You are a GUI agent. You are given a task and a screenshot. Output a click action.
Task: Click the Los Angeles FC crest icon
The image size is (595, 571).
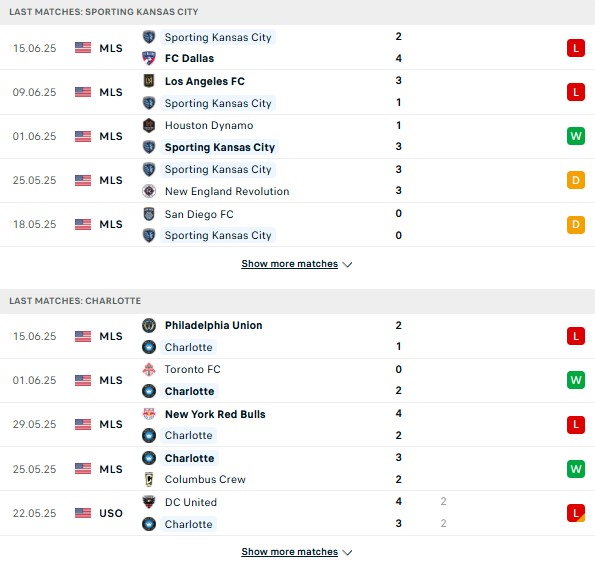point(149,81)
